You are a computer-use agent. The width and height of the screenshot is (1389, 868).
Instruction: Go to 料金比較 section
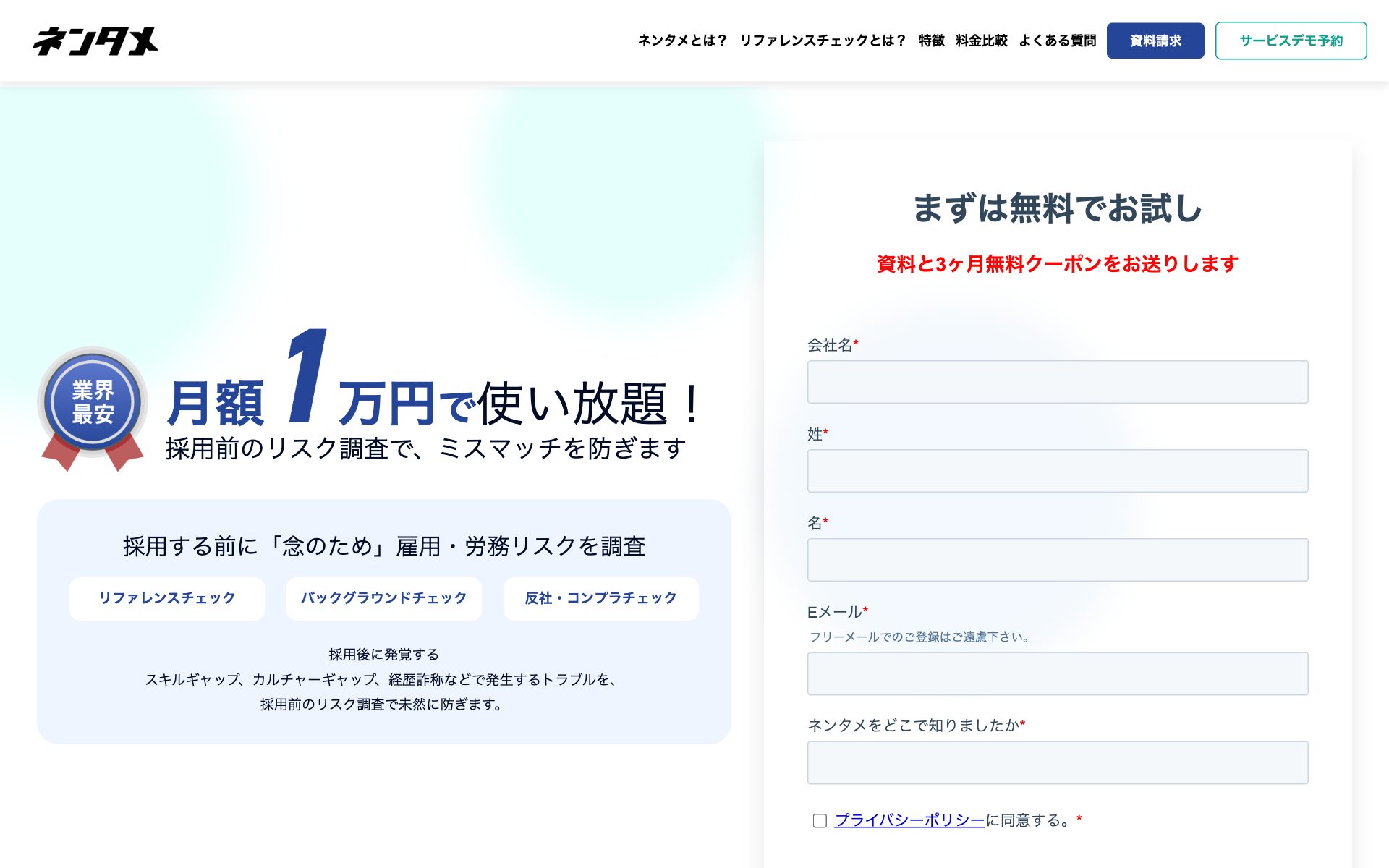coord(982,41)
